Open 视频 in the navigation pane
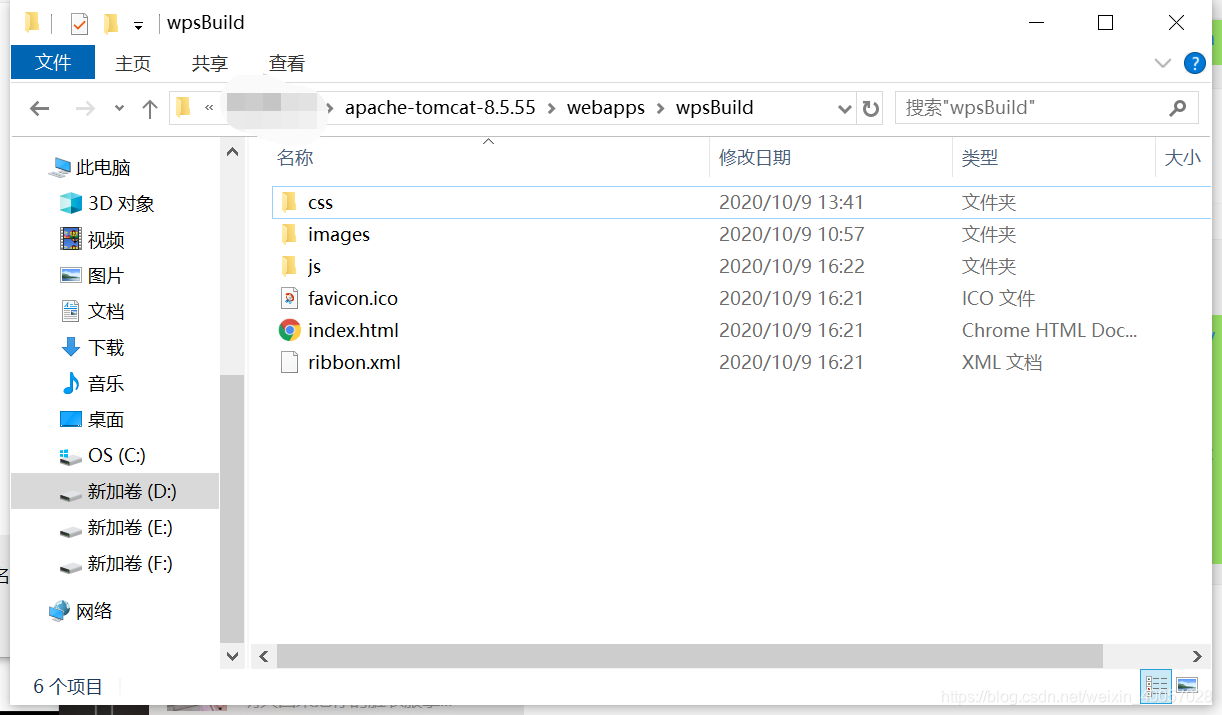 pos(106,240)
